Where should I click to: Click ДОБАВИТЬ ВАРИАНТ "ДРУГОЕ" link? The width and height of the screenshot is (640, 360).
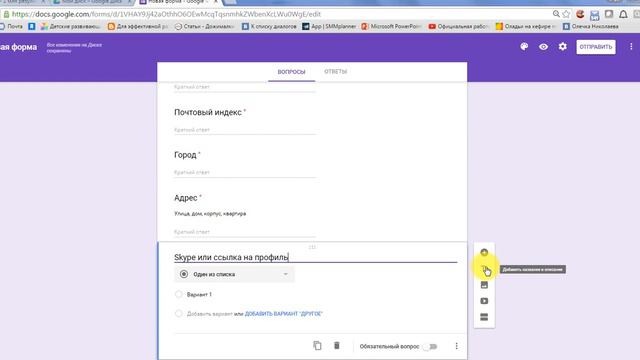(x=284, y=314)
